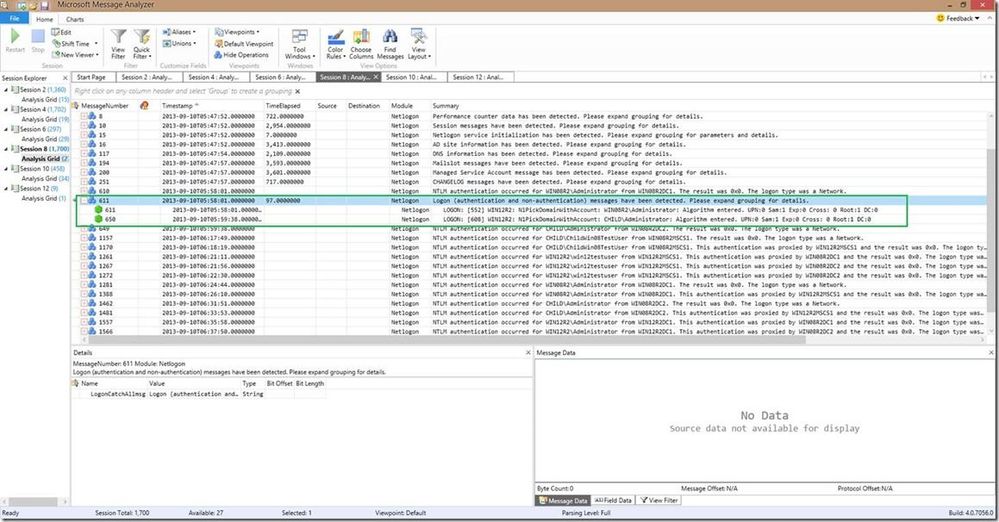Screen dimensions: 999x522
Task: Collapse Session 6 in Session Explorer
Action: click(6, 129)
